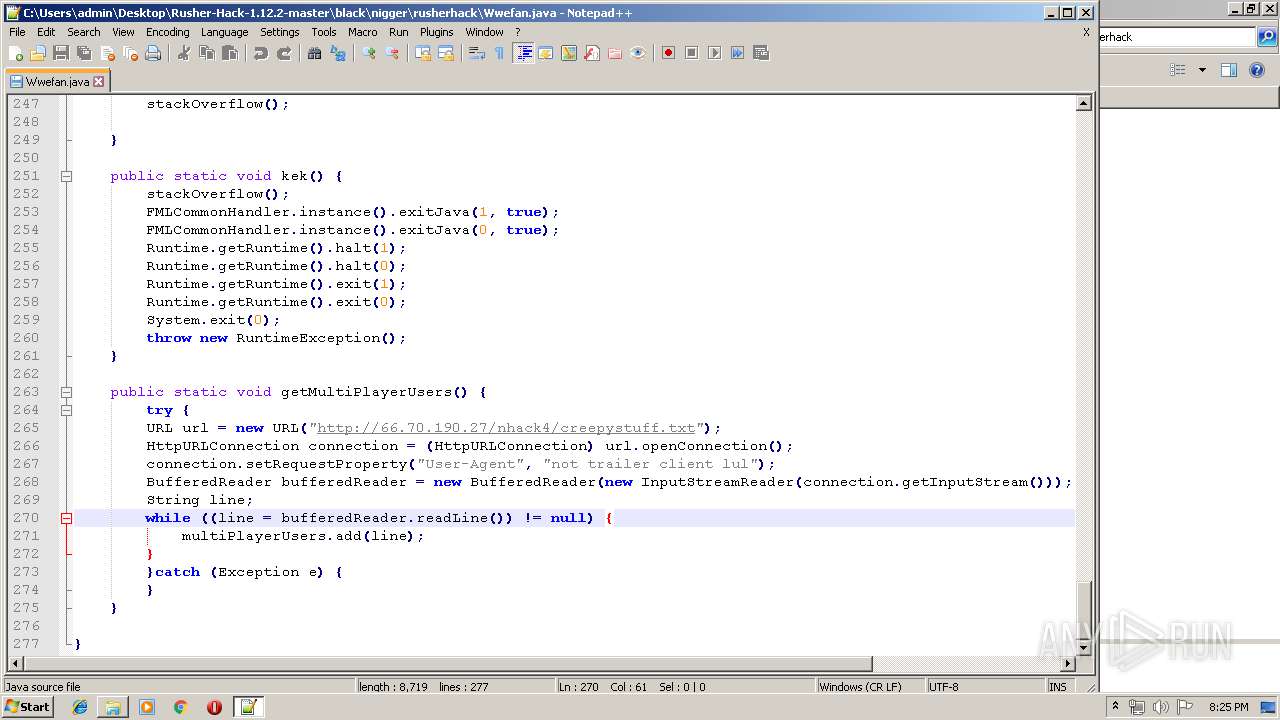The width and height of the screenshot is (1280, 720).
Task: Click the Paste toolbar icon
Action: (x=230, y=53)
